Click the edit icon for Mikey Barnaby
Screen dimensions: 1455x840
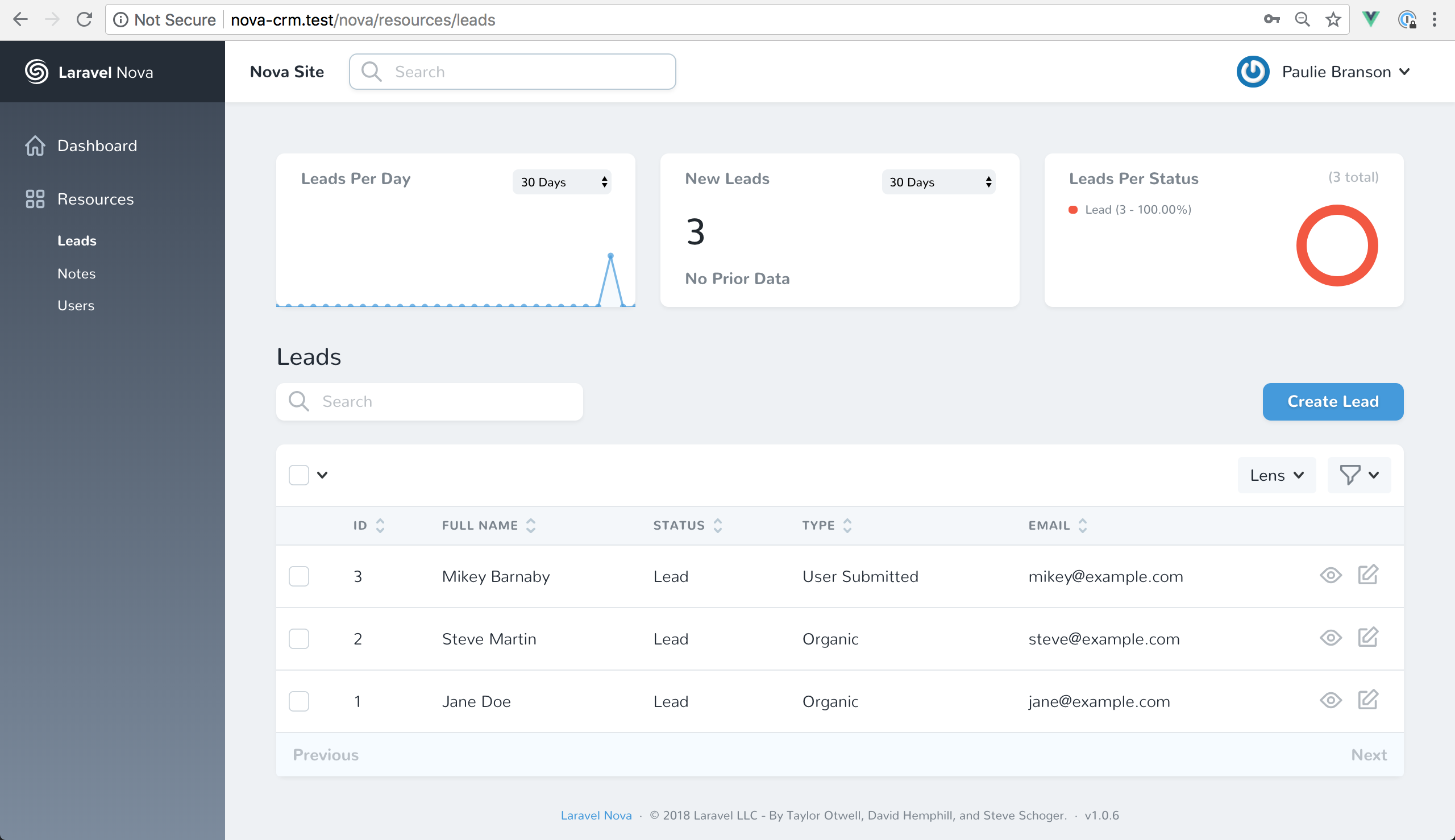[1367, 575]
